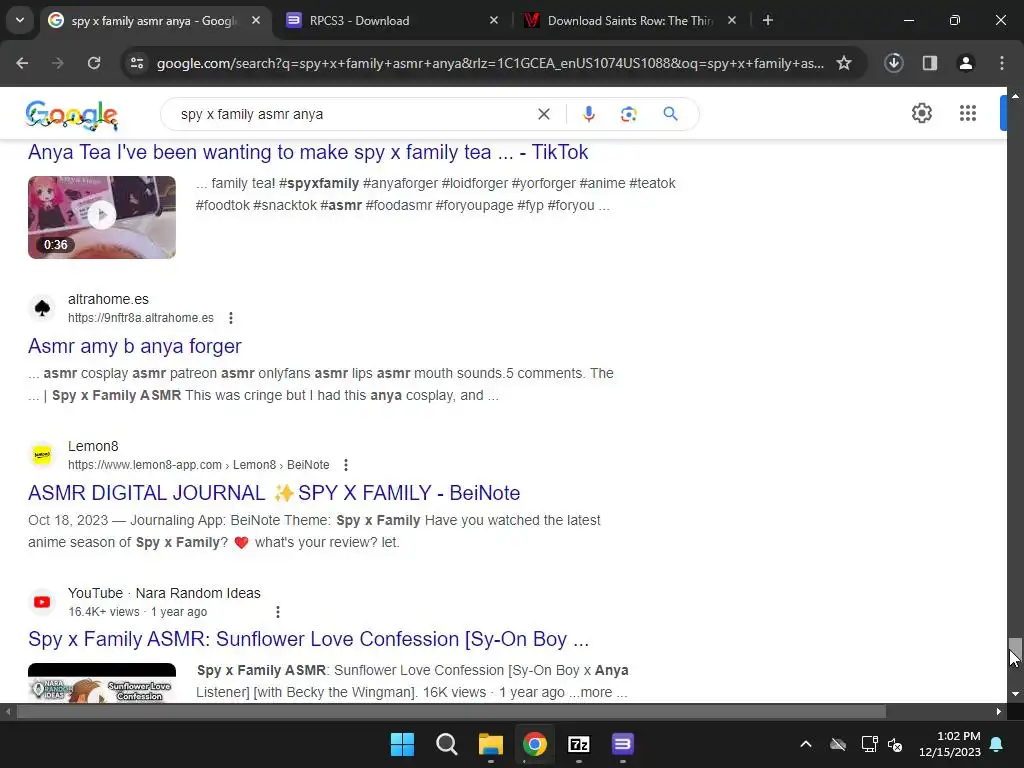Screen dimensions: 1024x768
Task: Open Google quick settings gear
Action: coord(921,113)
